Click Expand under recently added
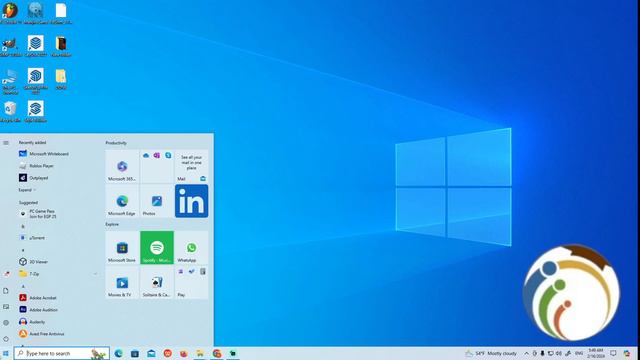The image size is (640, 360). coord(27,190)
